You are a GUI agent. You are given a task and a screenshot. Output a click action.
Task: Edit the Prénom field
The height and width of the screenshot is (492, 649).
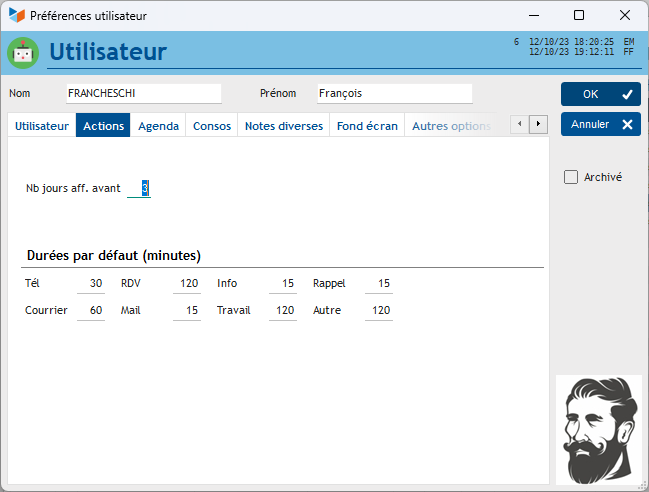pyautogui.click(x=393, y=93)
